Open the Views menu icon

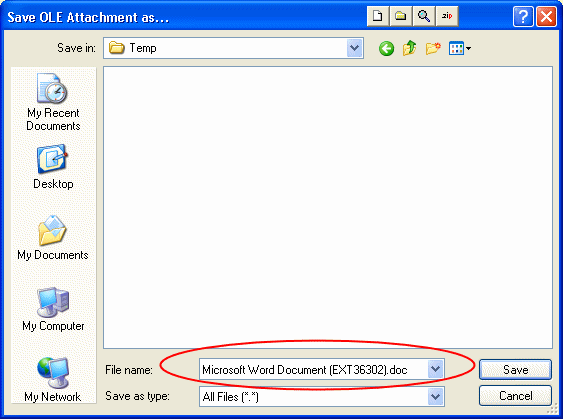[x=460, y=48]
